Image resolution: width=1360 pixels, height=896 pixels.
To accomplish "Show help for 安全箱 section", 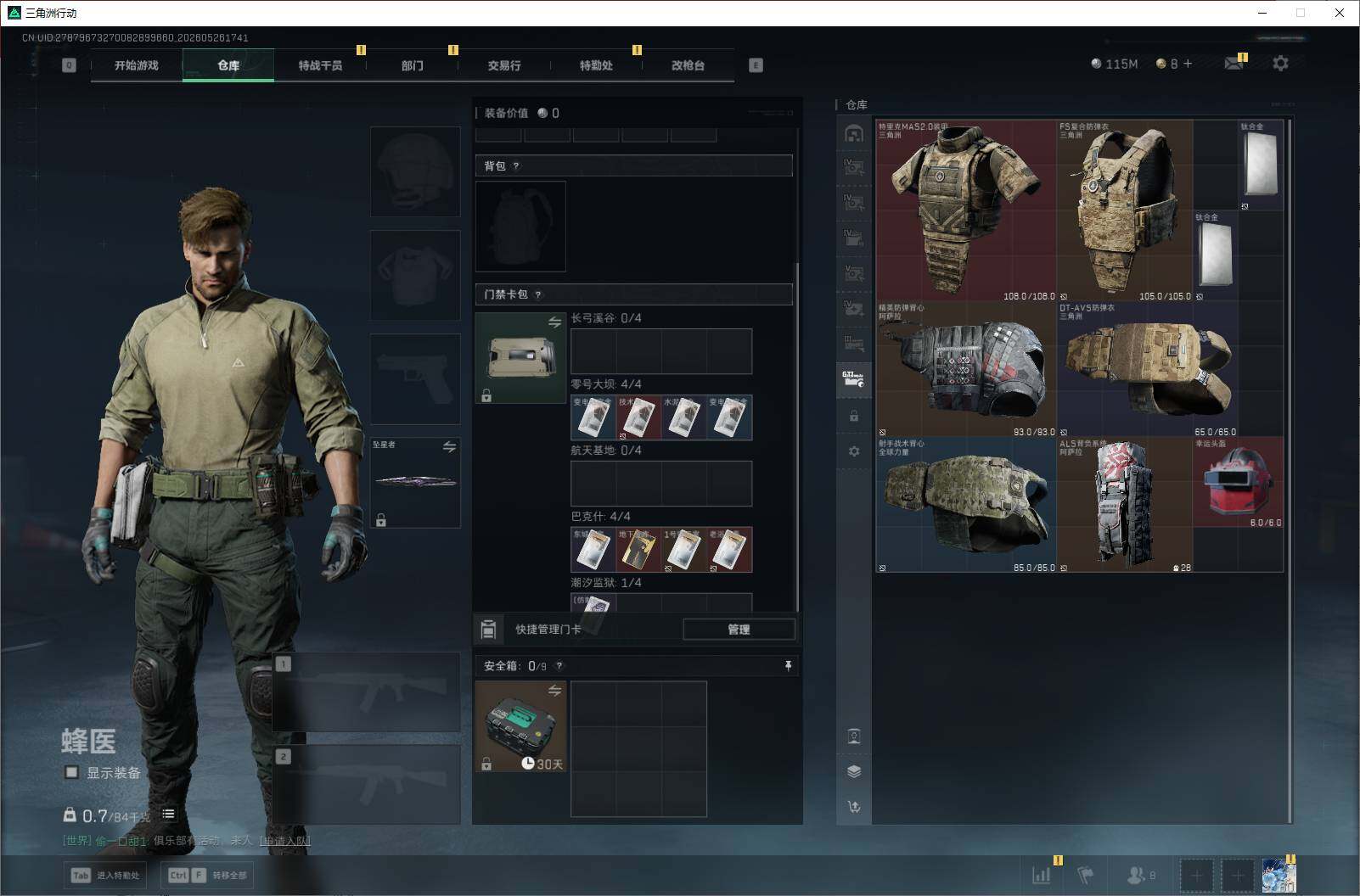I will click(559, 667).
